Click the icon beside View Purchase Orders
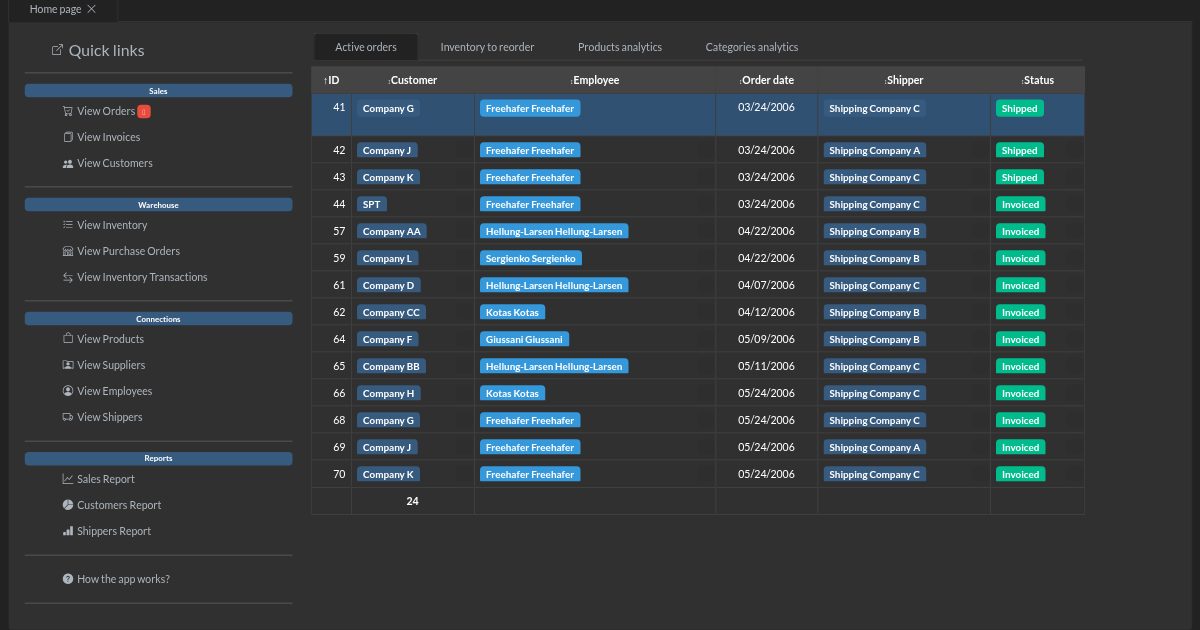 tap(68, 251)
